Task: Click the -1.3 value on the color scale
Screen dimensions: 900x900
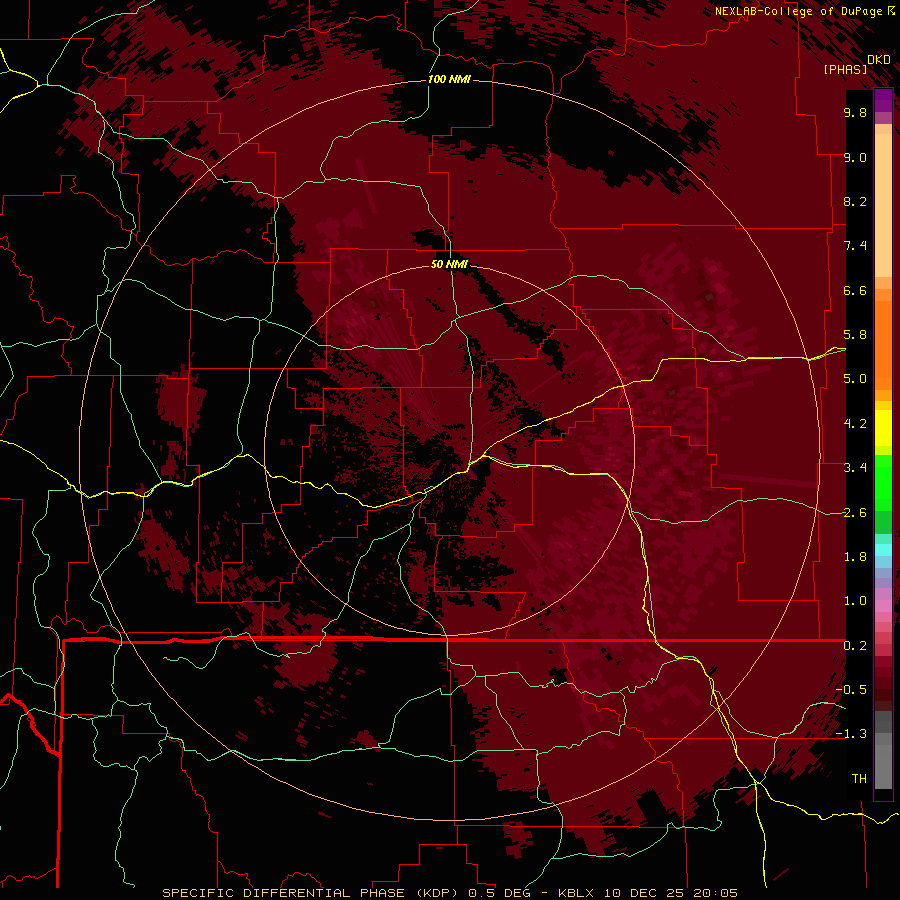Action: [x=851, y=734]
